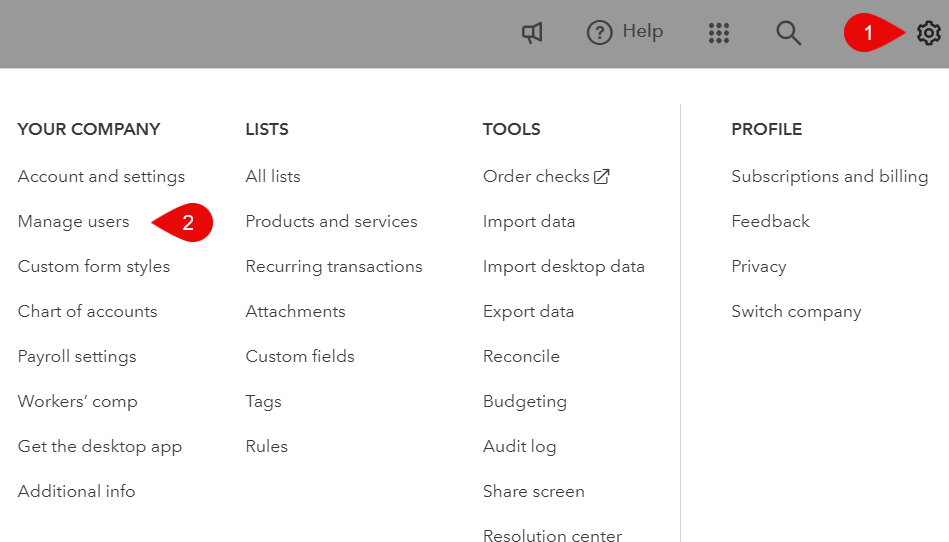This screenshot has height=542, width=949.
Task: Open Resolution center
Action: (552, 535)
